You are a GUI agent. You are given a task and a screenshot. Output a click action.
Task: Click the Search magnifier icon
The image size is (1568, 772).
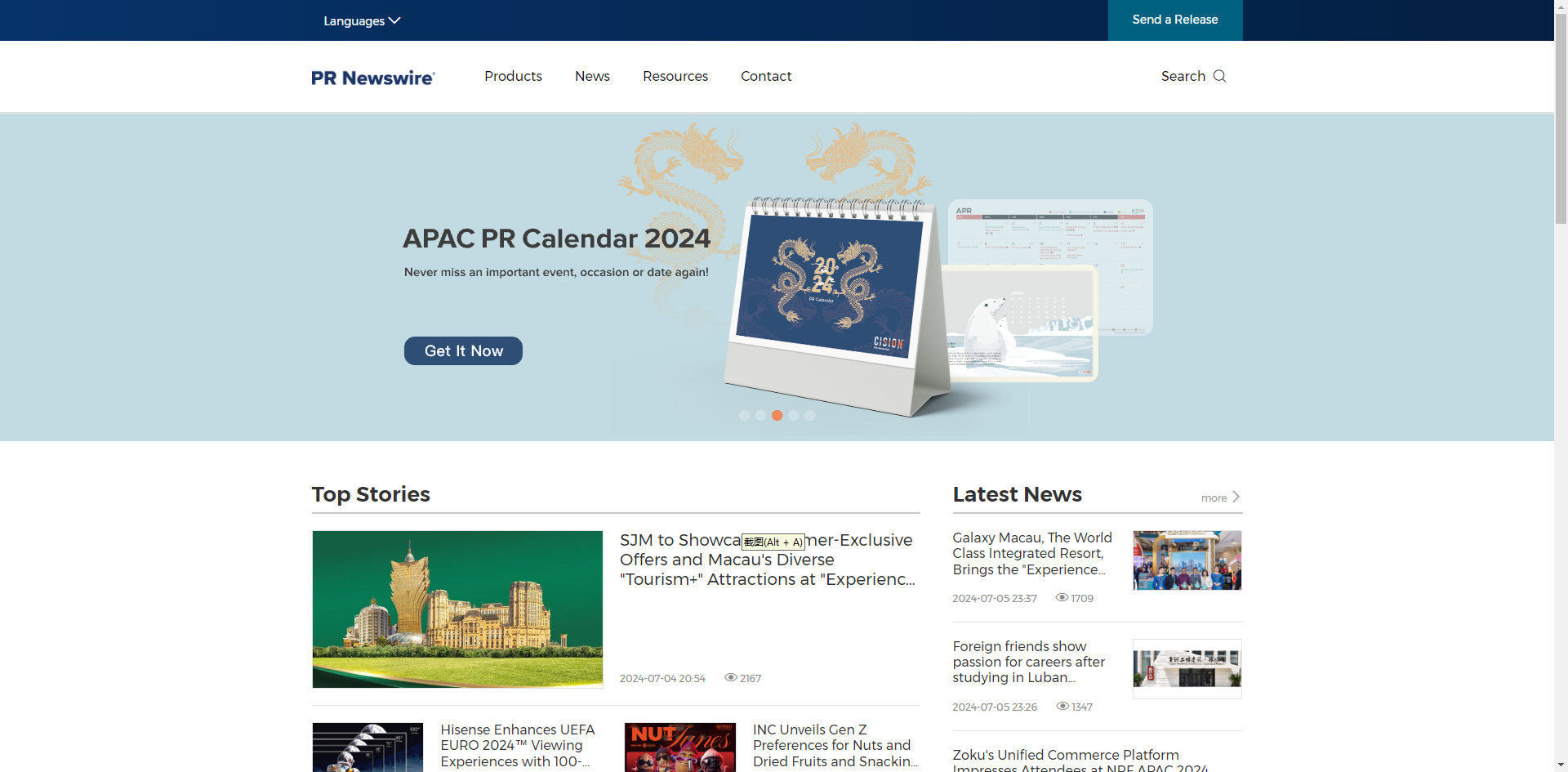point(1219,76)
